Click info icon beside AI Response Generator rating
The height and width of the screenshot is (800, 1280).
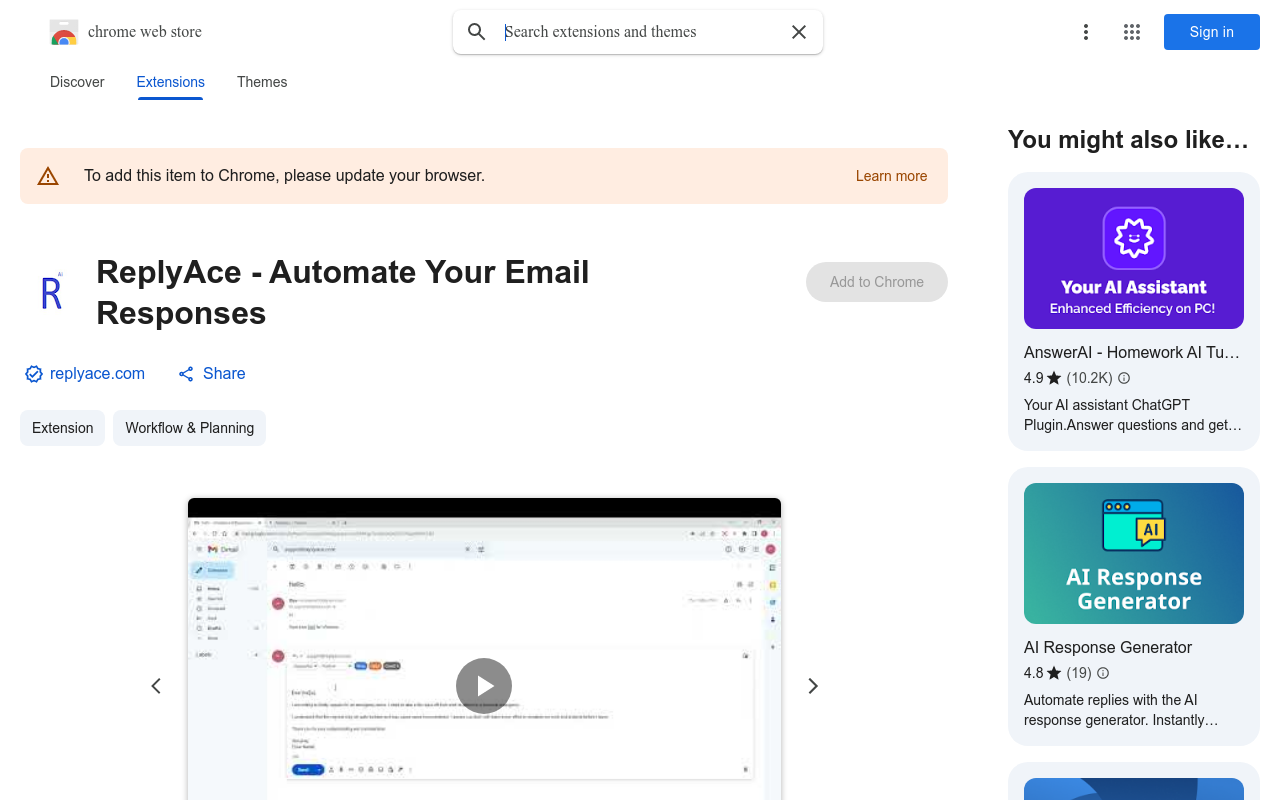(1103, 673)
